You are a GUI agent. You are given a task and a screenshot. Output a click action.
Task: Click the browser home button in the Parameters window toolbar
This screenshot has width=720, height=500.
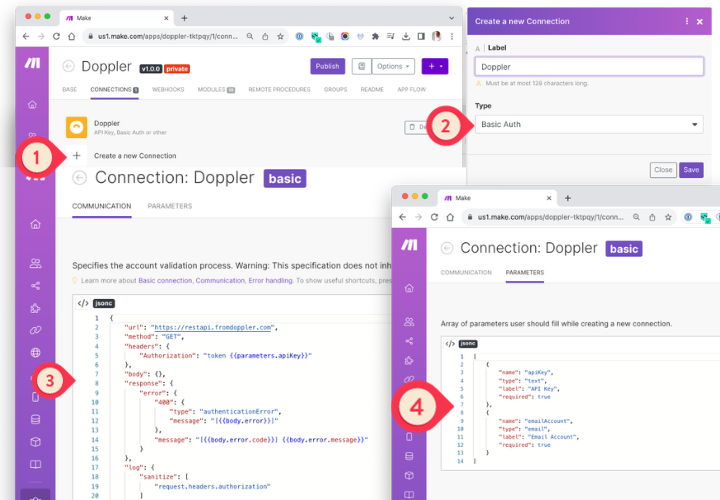pos(450,217)
